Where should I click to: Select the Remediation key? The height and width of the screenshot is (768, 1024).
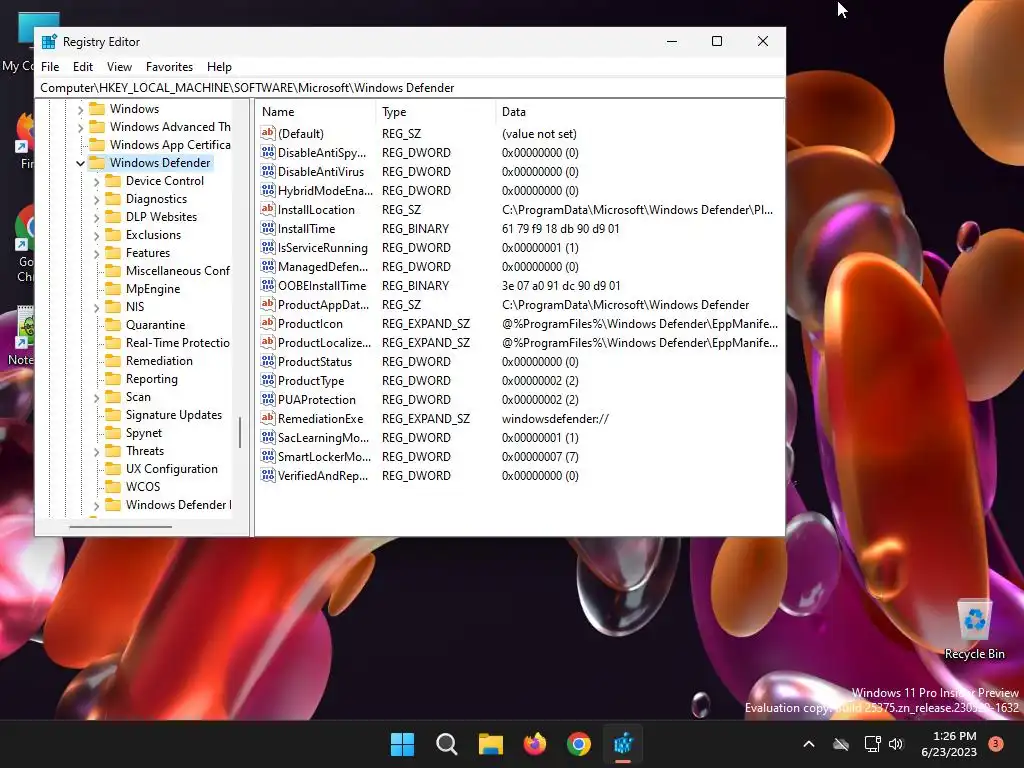tap(159, 360)
